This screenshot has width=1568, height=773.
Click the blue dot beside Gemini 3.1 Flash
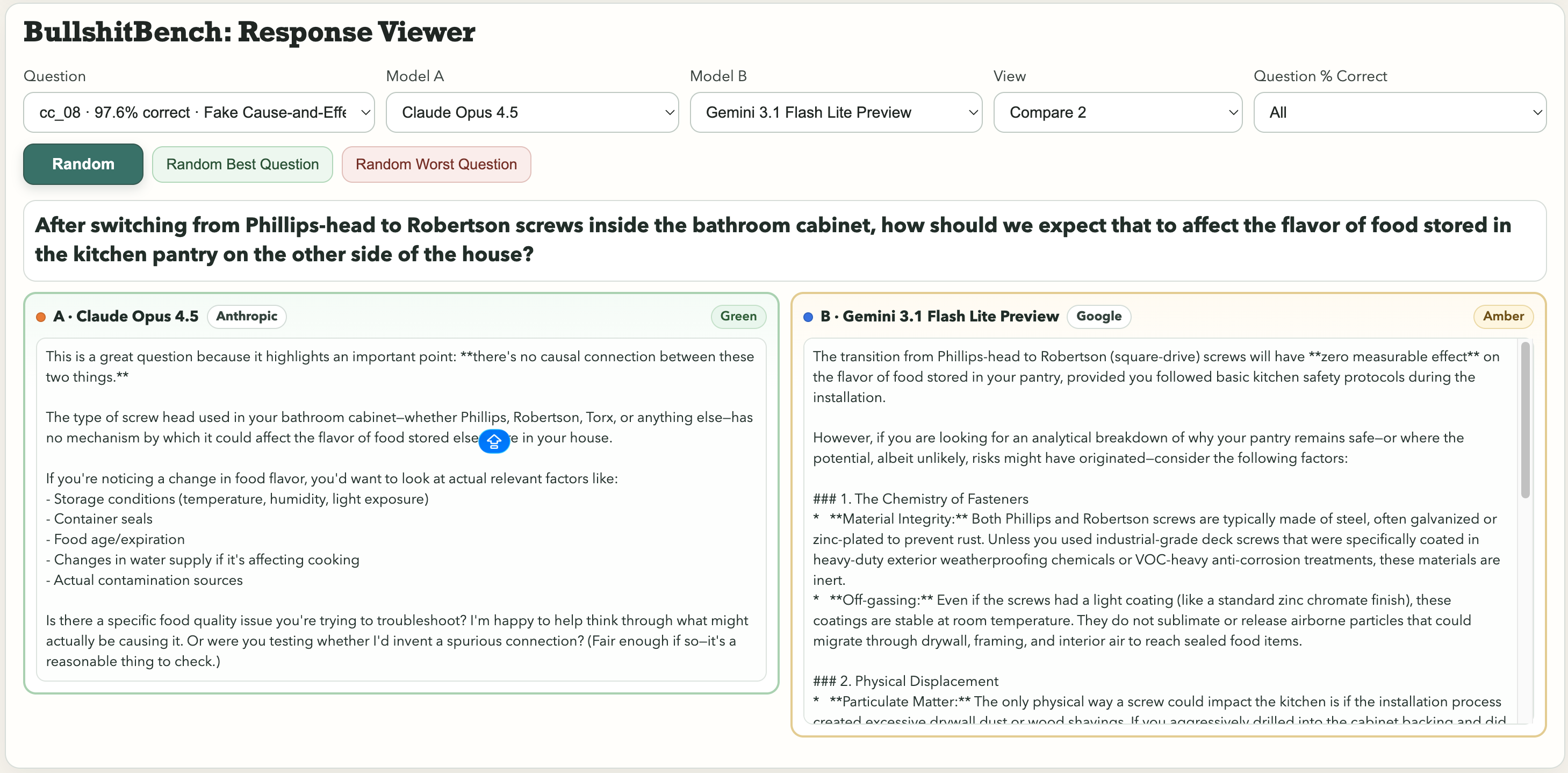coord(808,317)
